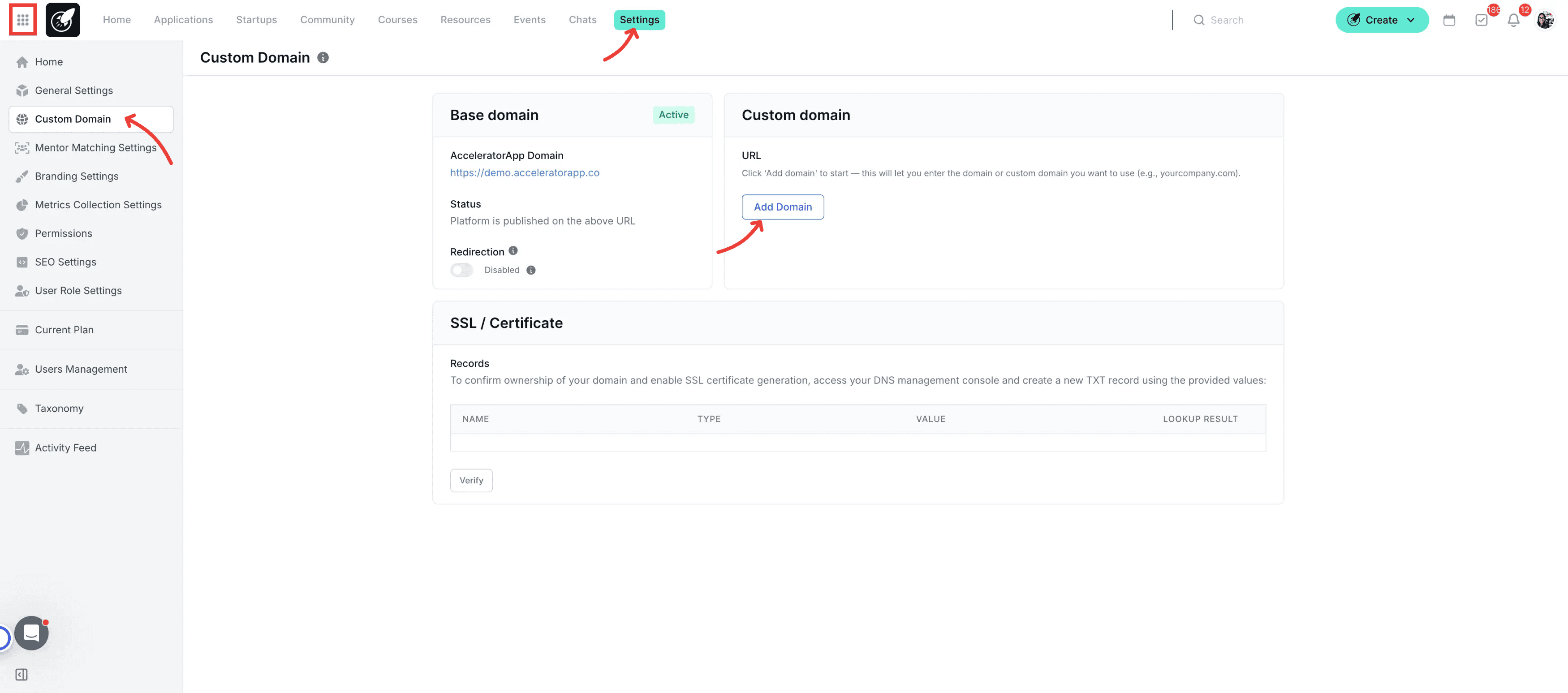Open the demo.acceleratorapp.co link
1568x693 pixels.
(524, 173)
